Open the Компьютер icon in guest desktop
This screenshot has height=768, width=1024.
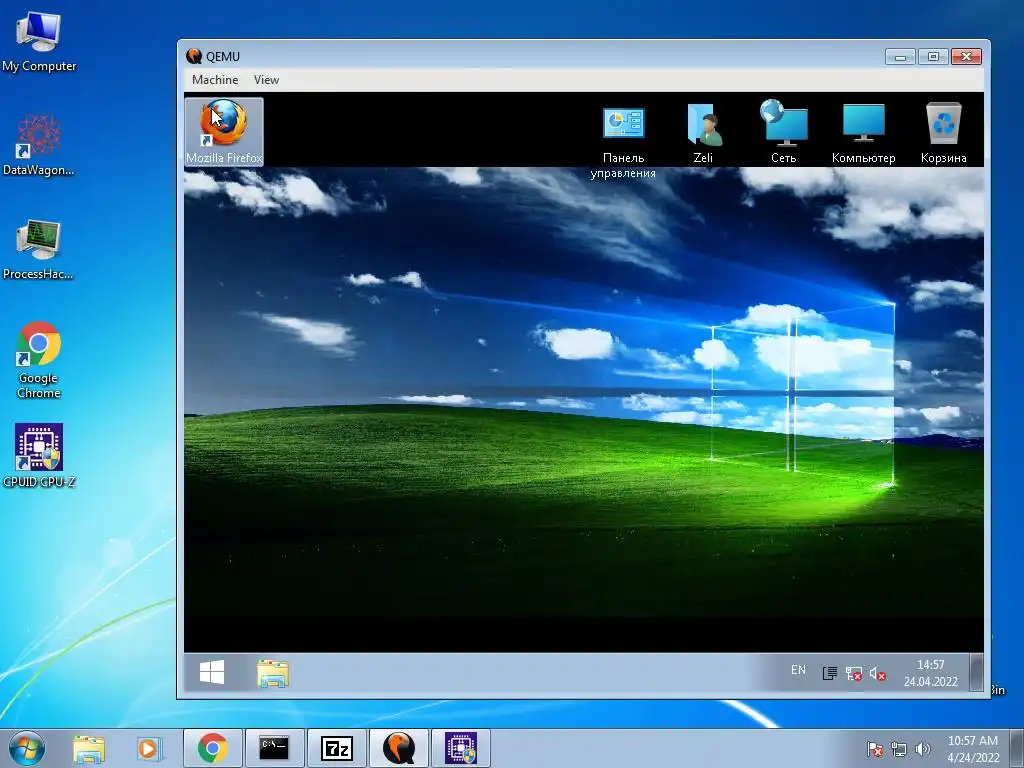click(x=863, y=133)
